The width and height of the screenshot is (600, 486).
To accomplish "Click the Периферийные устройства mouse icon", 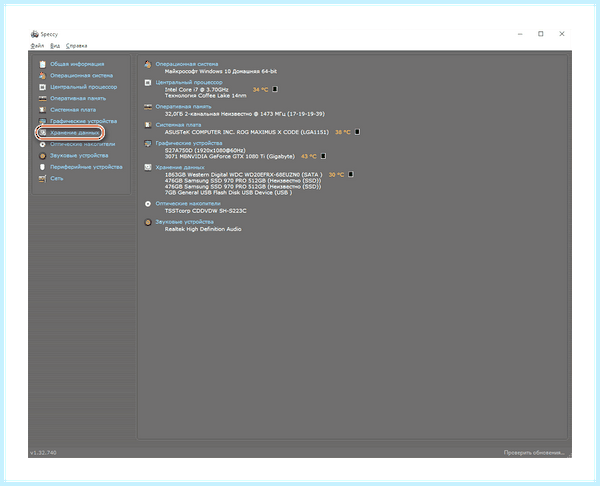I will (x=42, y=167).
